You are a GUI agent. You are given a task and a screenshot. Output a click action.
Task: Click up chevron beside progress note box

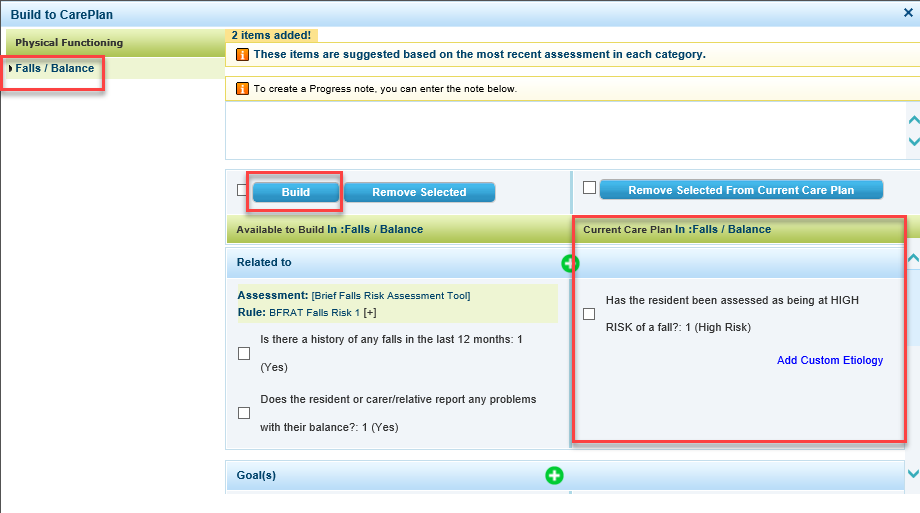[912, 120]
